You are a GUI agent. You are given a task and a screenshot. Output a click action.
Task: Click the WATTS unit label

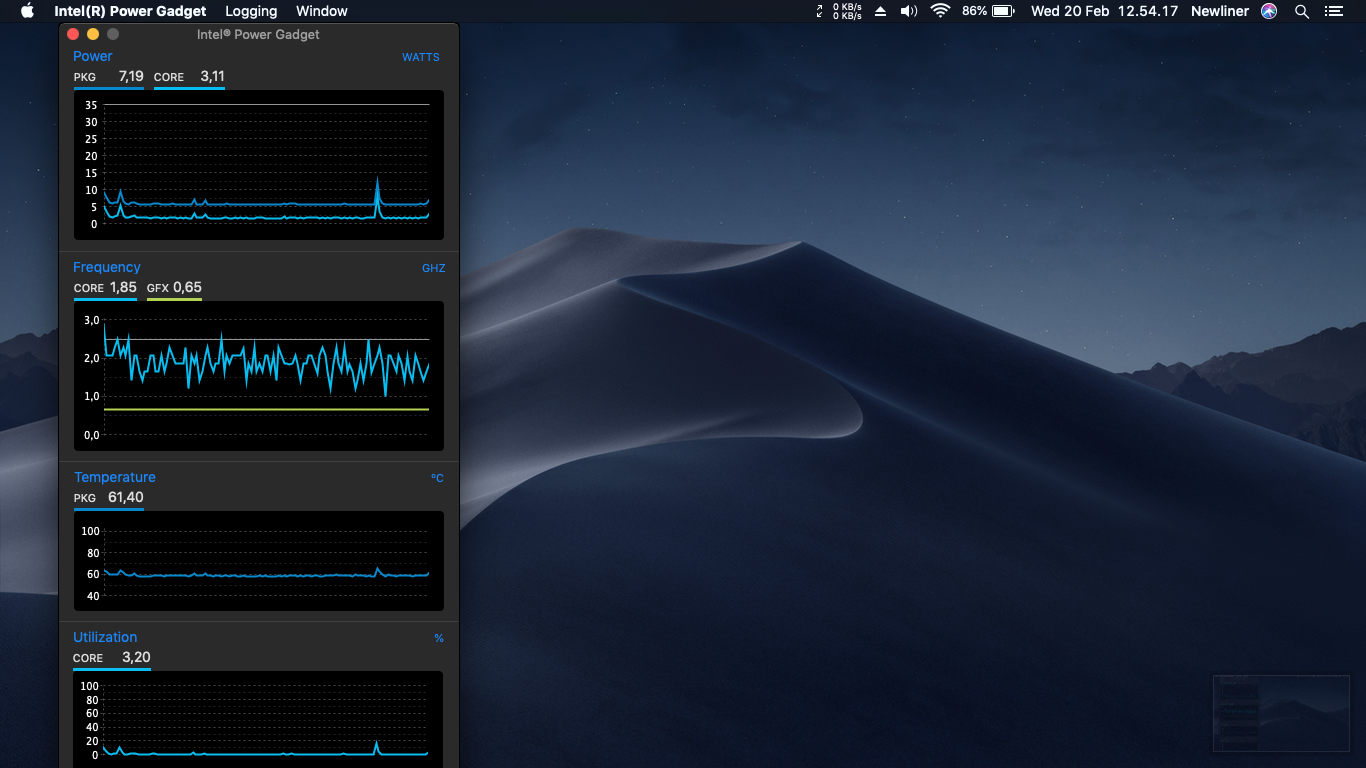click(421, 57)
